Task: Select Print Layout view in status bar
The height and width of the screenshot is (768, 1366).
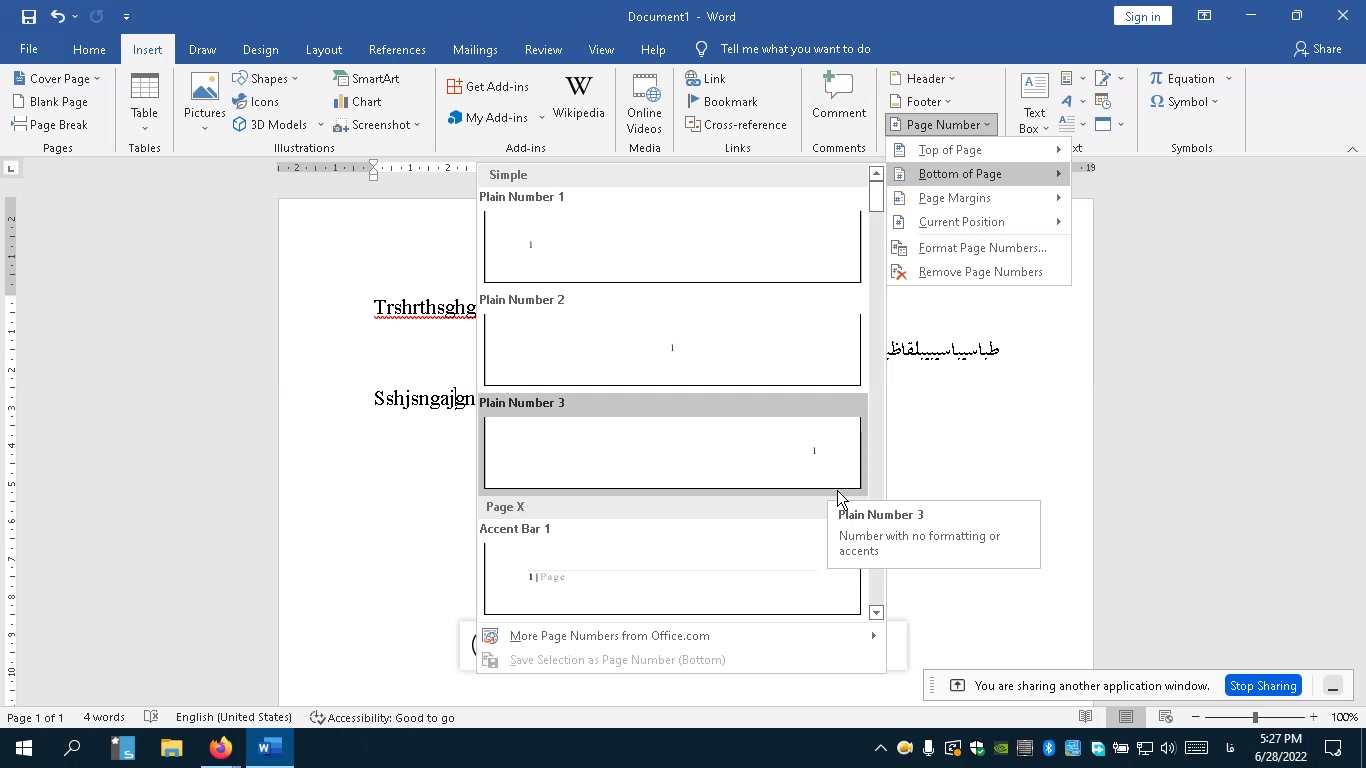Action: click(x=1126, y=717)
